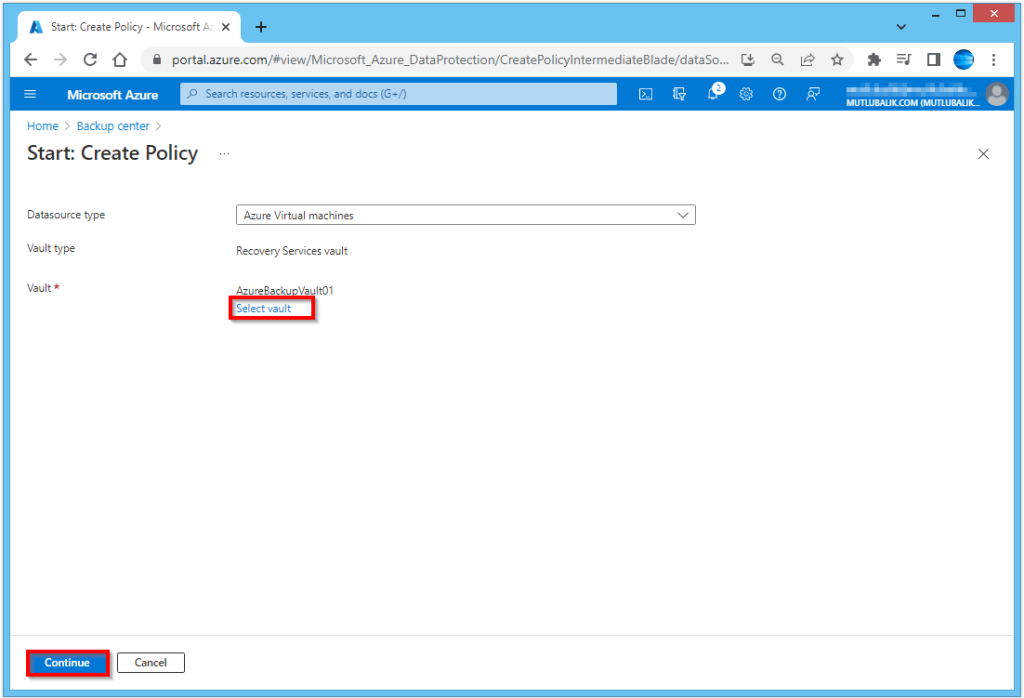This screenshot has height=698, width=1024.
Task: Open a new browser tab
Action: pos(261,27)
